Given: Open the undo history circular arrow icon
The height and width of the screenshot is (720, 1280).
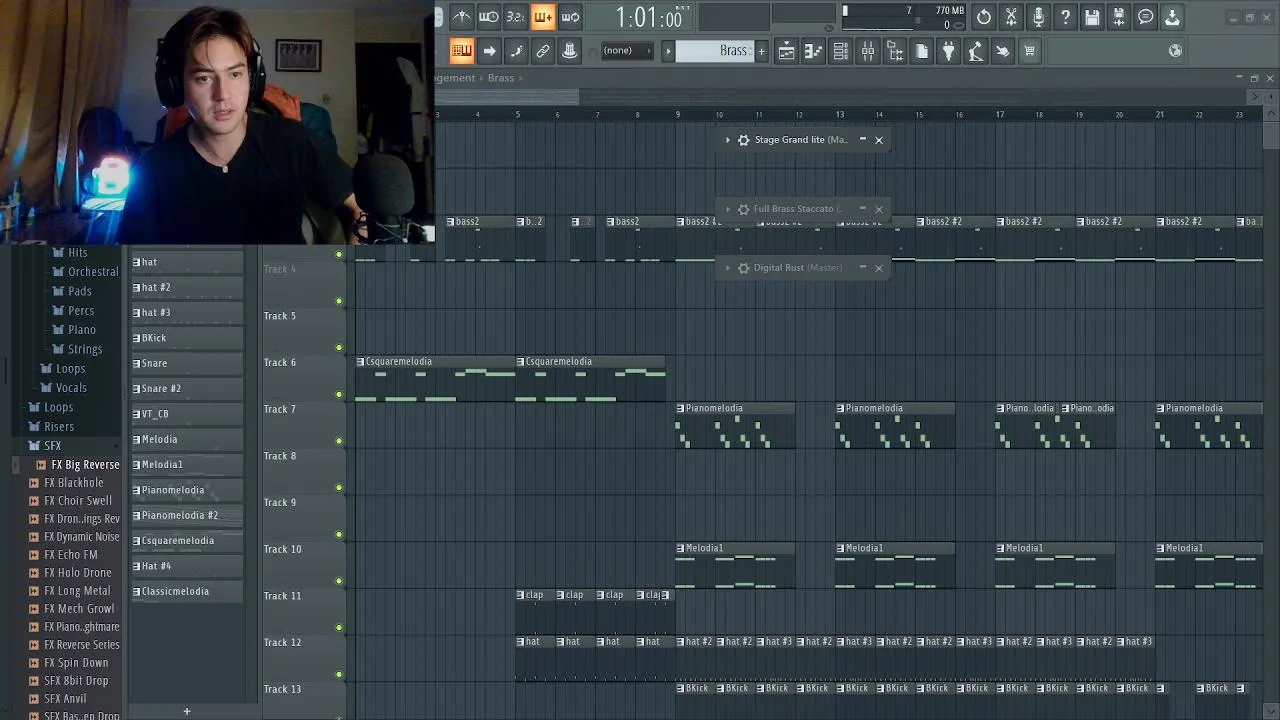Looking at the screenshot, I should point(984,17).
